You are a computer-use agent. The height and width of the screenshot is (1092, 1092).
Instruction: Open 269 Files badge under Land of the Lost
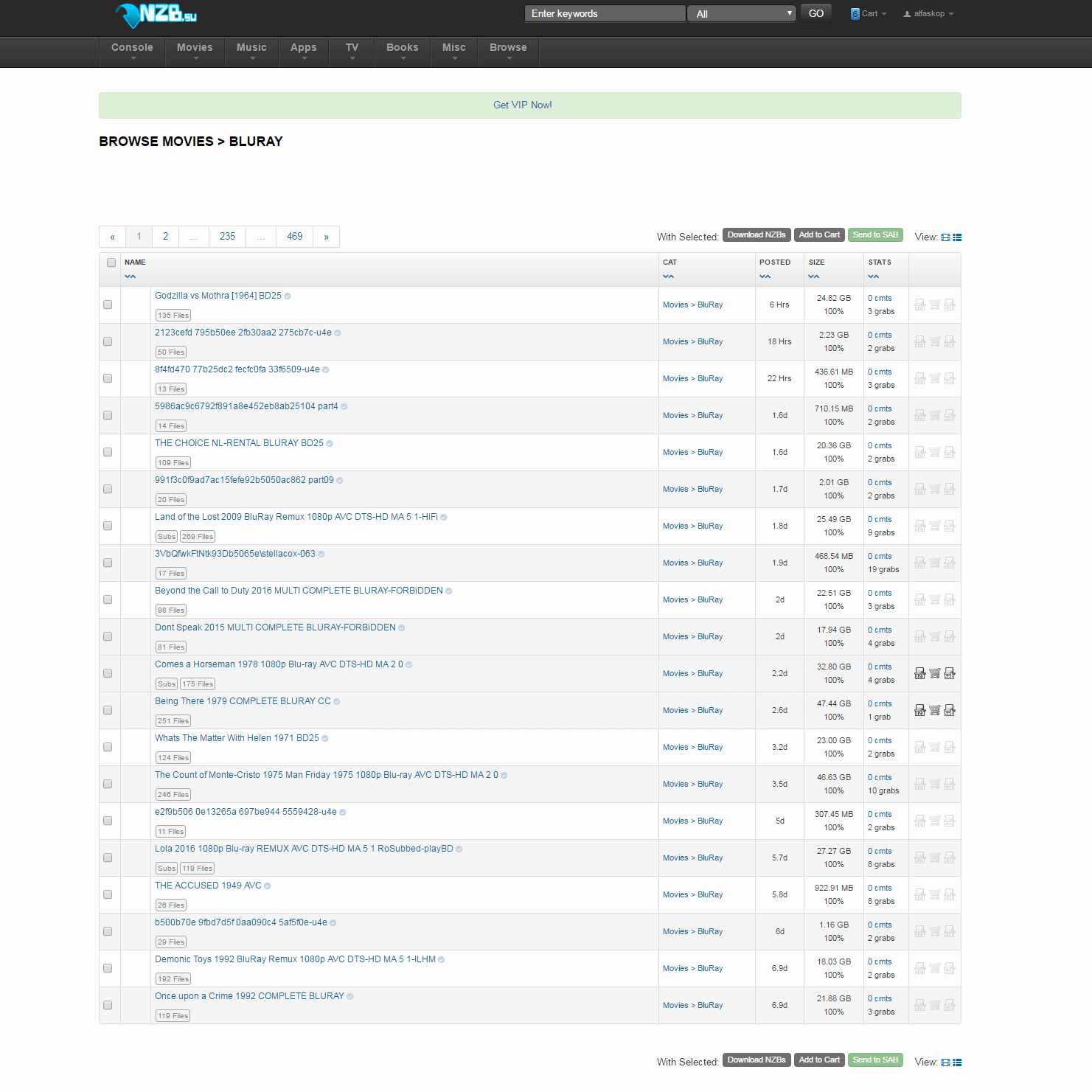198,537
